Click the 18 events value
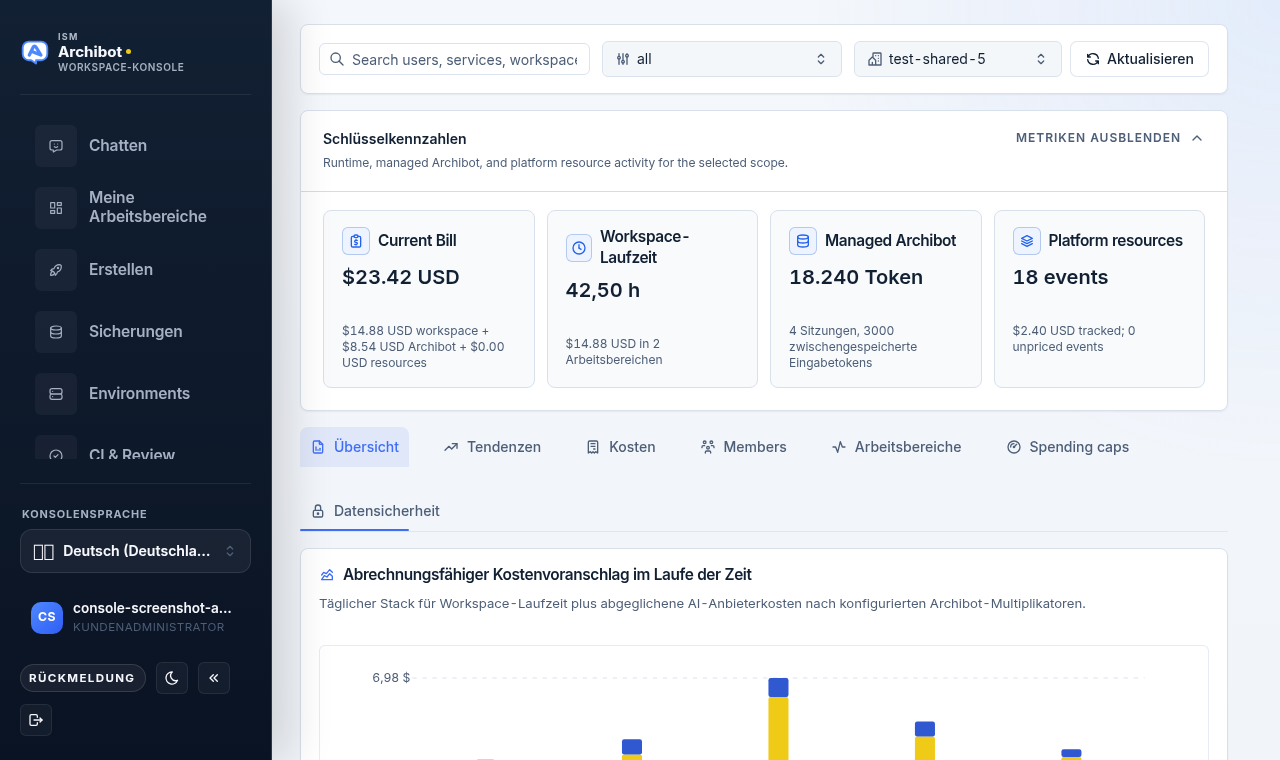Image resolution: width=1280 pixels, height=760 pixels. pos(1061,277)
